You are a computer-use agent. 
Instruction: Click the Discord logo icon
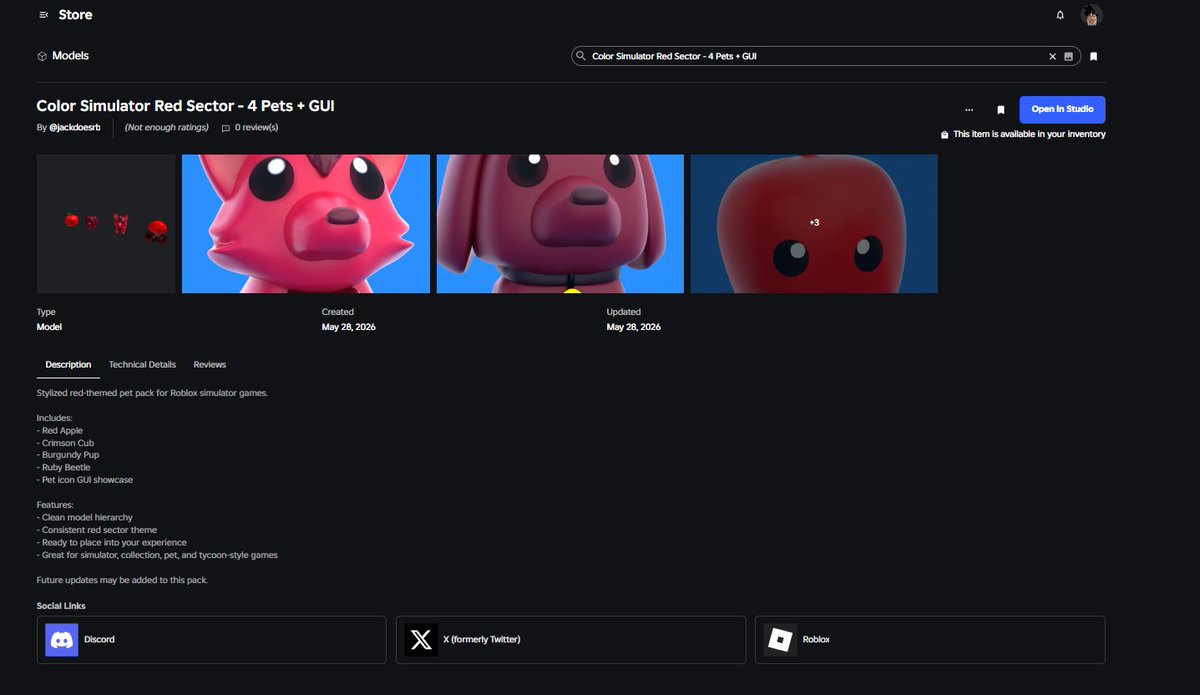point(61,640)
